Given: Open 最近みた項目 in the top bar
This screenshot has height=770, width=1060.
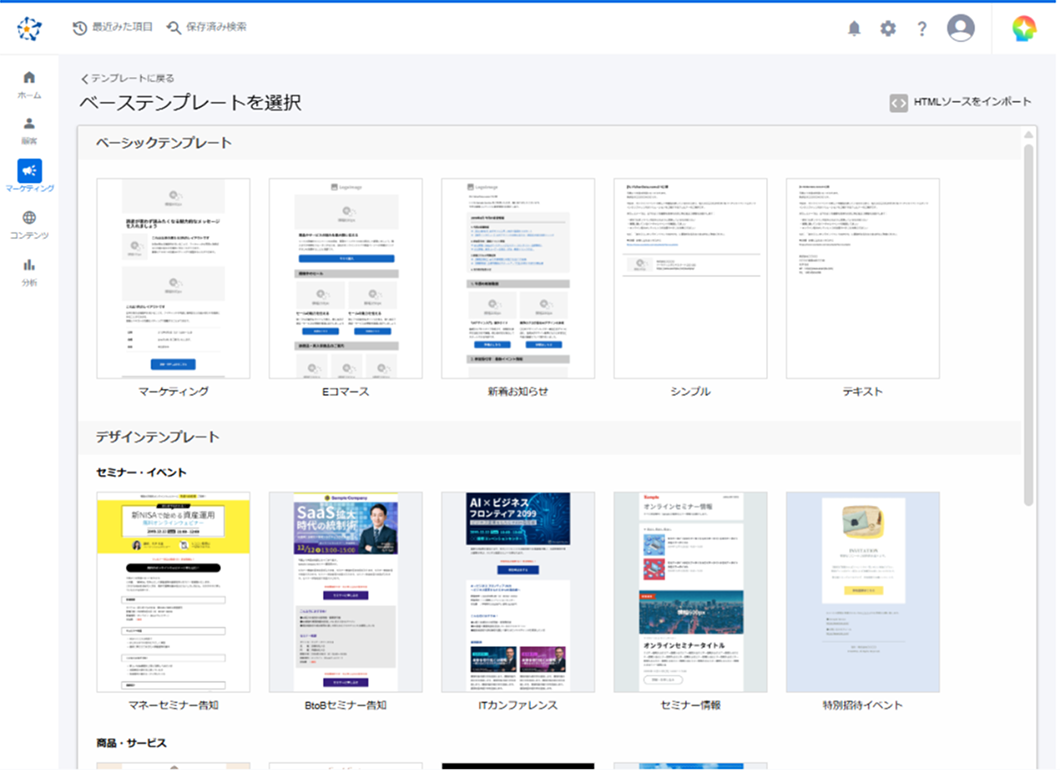Looking at the screenshot, I should [x=107, y=28].
